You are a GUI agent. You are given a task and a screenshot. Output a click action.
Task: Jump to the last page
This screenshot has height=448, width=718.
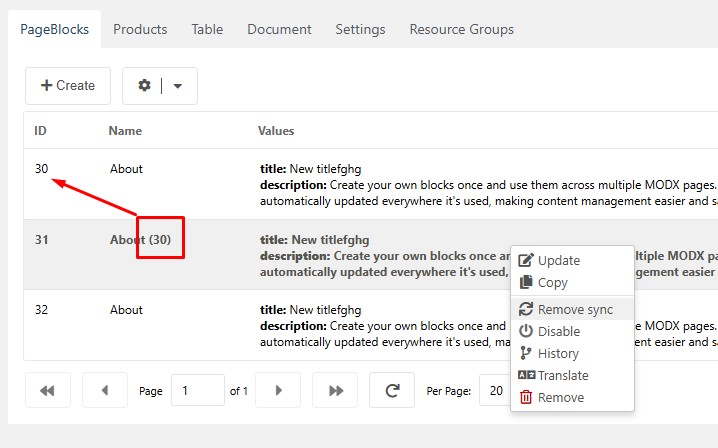click(x=335, y=390)
